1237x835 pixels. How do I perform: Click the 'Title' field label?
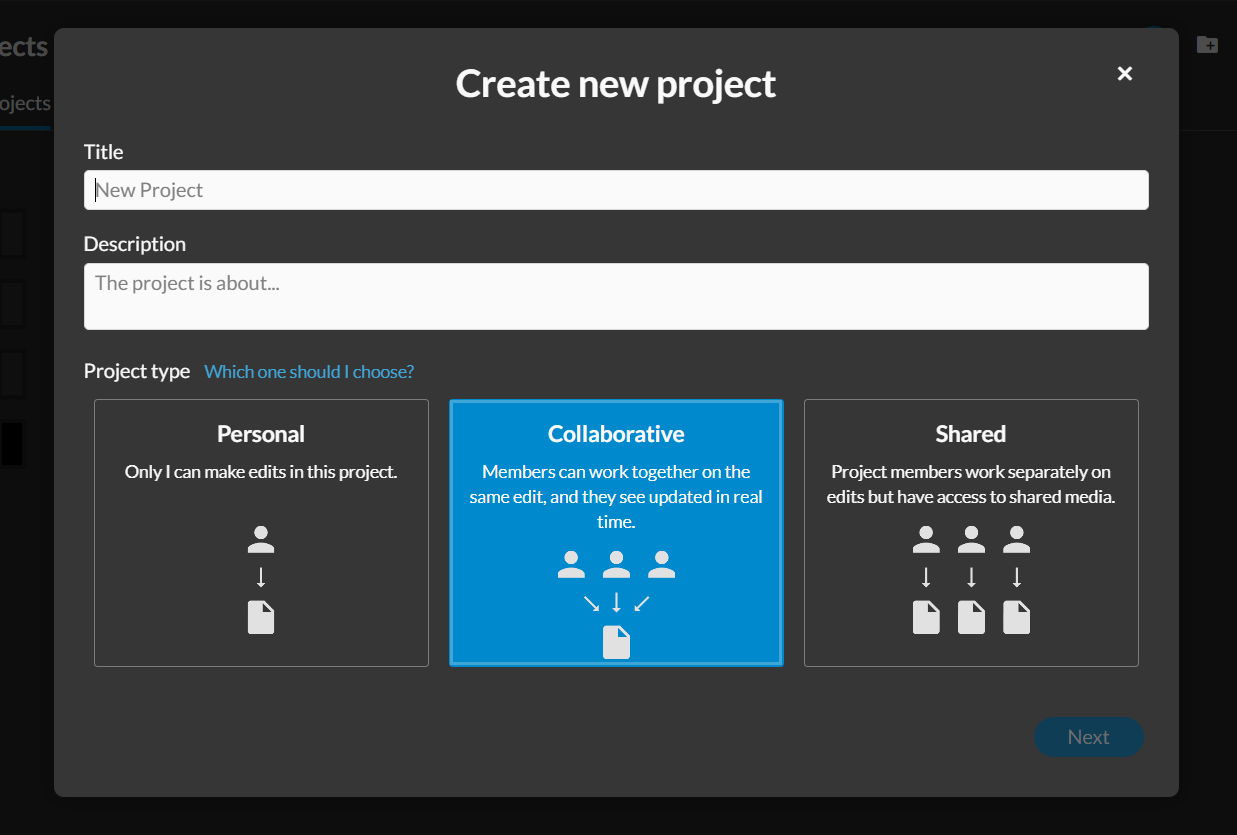[x=104, y=152]
